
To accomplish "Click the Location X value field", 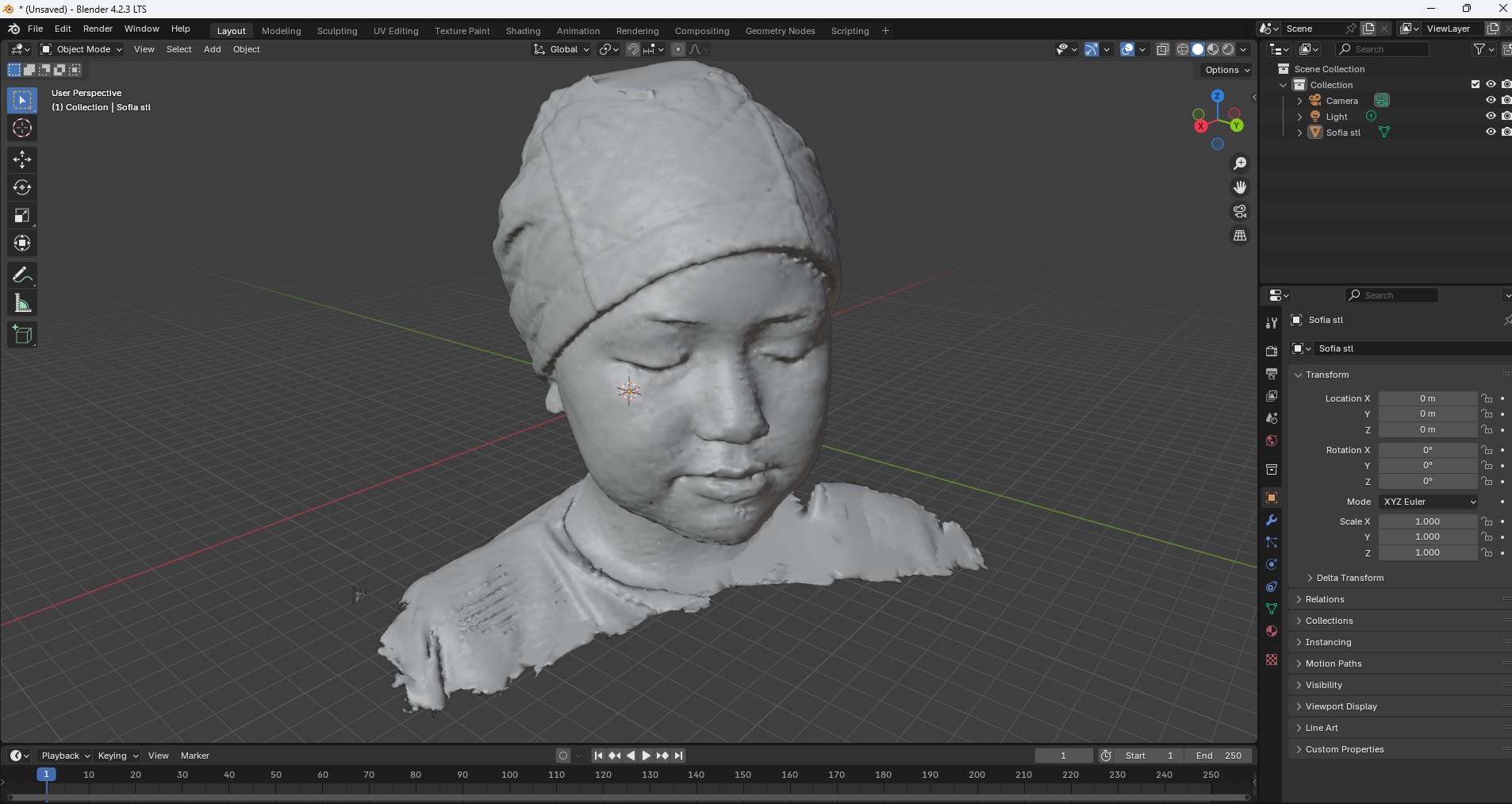I will (1427, 398).
